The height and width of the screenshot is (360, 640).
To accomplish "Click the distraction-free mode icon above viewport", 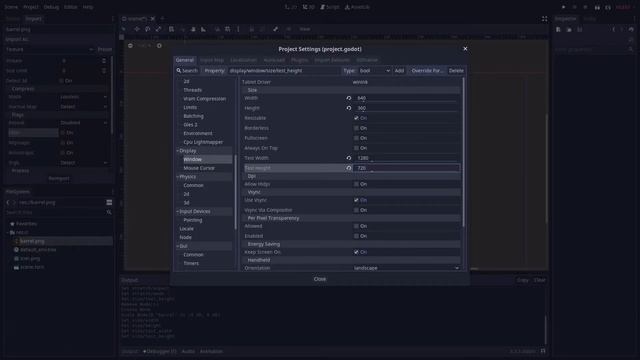I will 544,19.
